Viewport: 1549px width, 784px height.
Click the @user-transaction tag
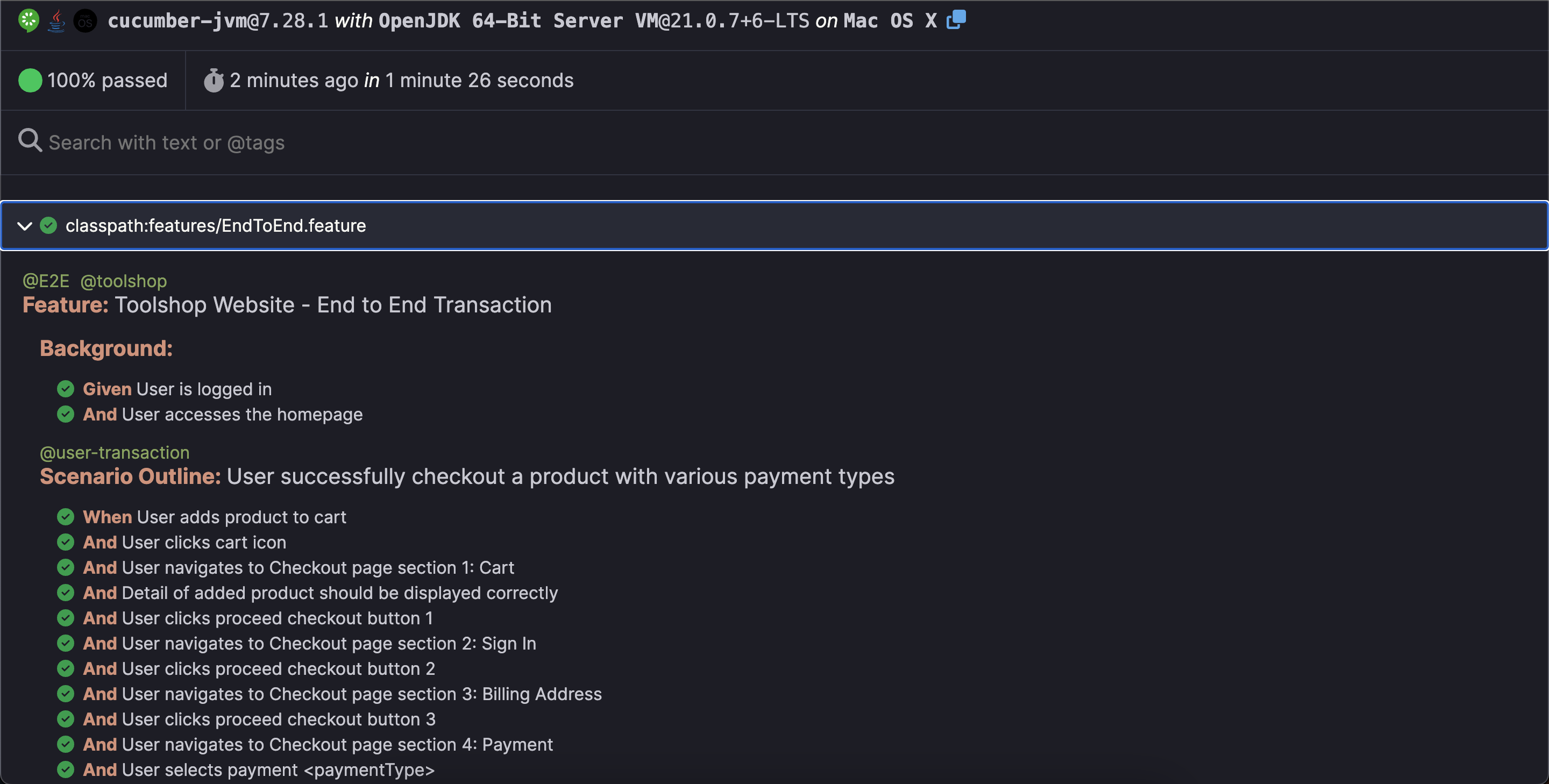114,452
